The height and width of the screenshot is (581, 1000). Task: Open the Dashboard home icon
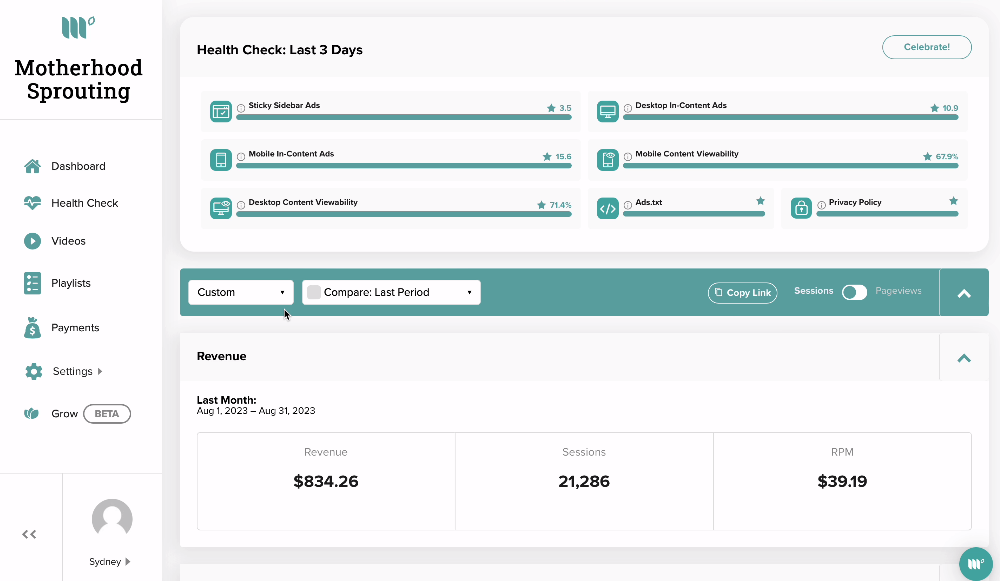coord(33,166)
